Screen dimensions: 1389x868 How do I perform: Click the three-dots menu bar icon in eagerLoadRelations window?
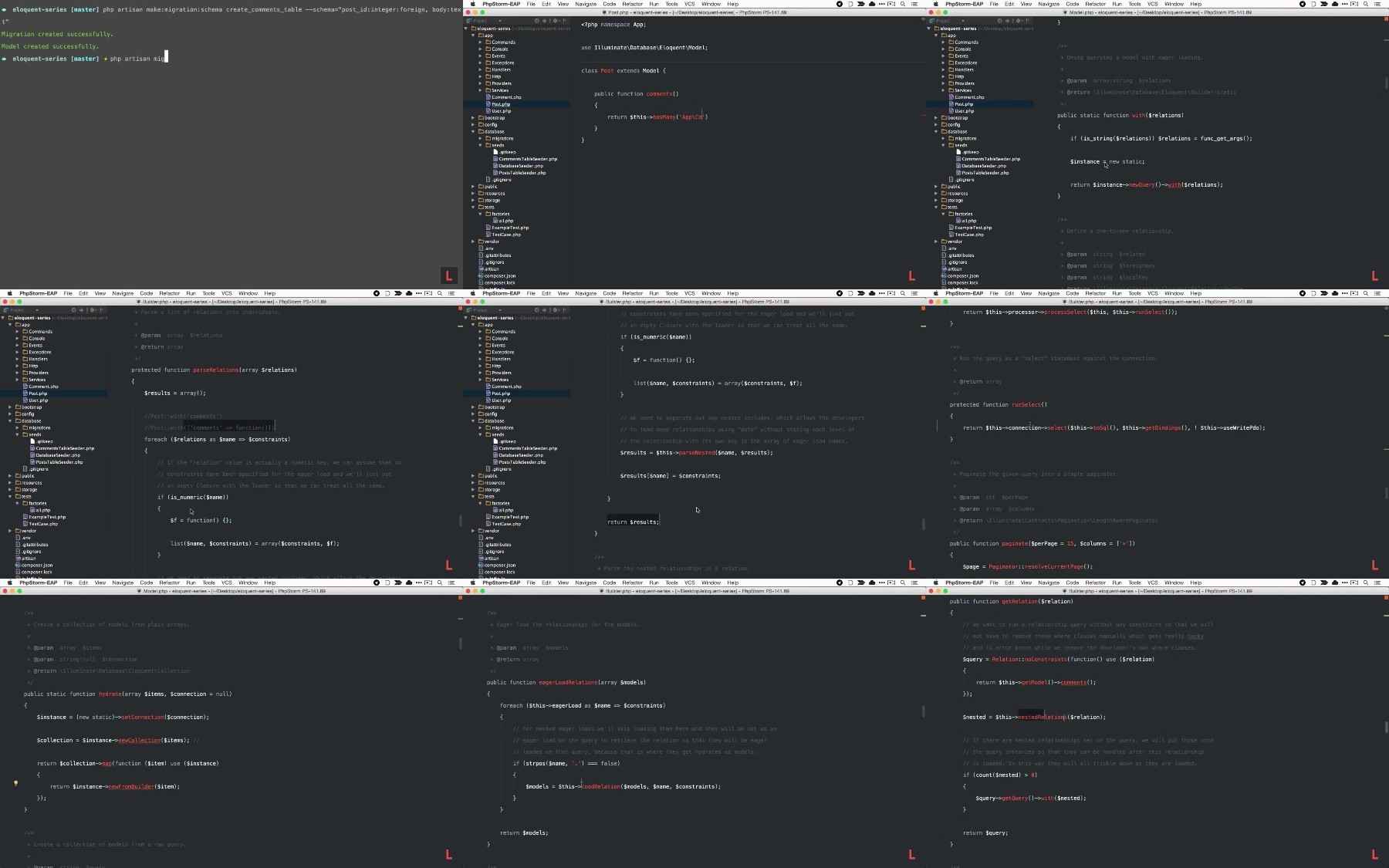click(x=882, y=583)
